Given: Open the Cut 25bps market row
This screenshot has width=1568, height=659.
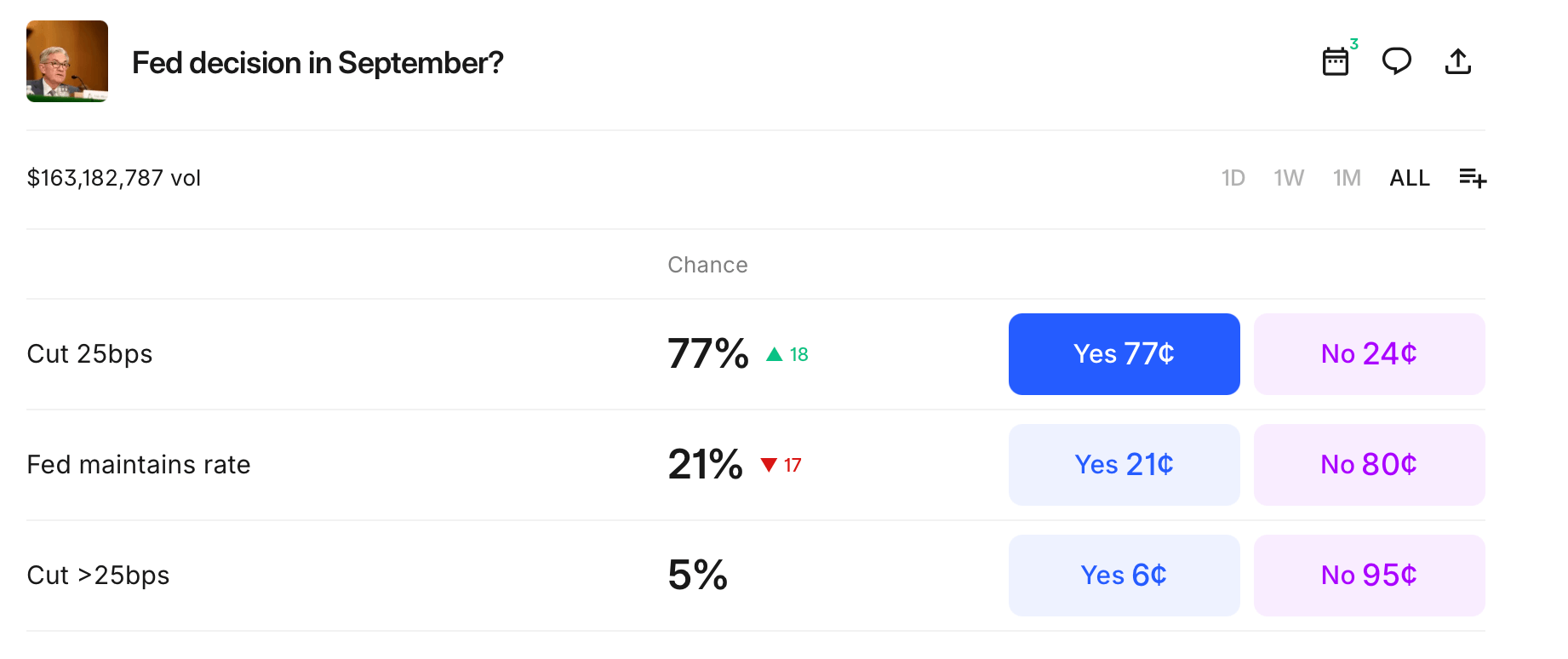Looking at the screenshot, I should 90,354.
